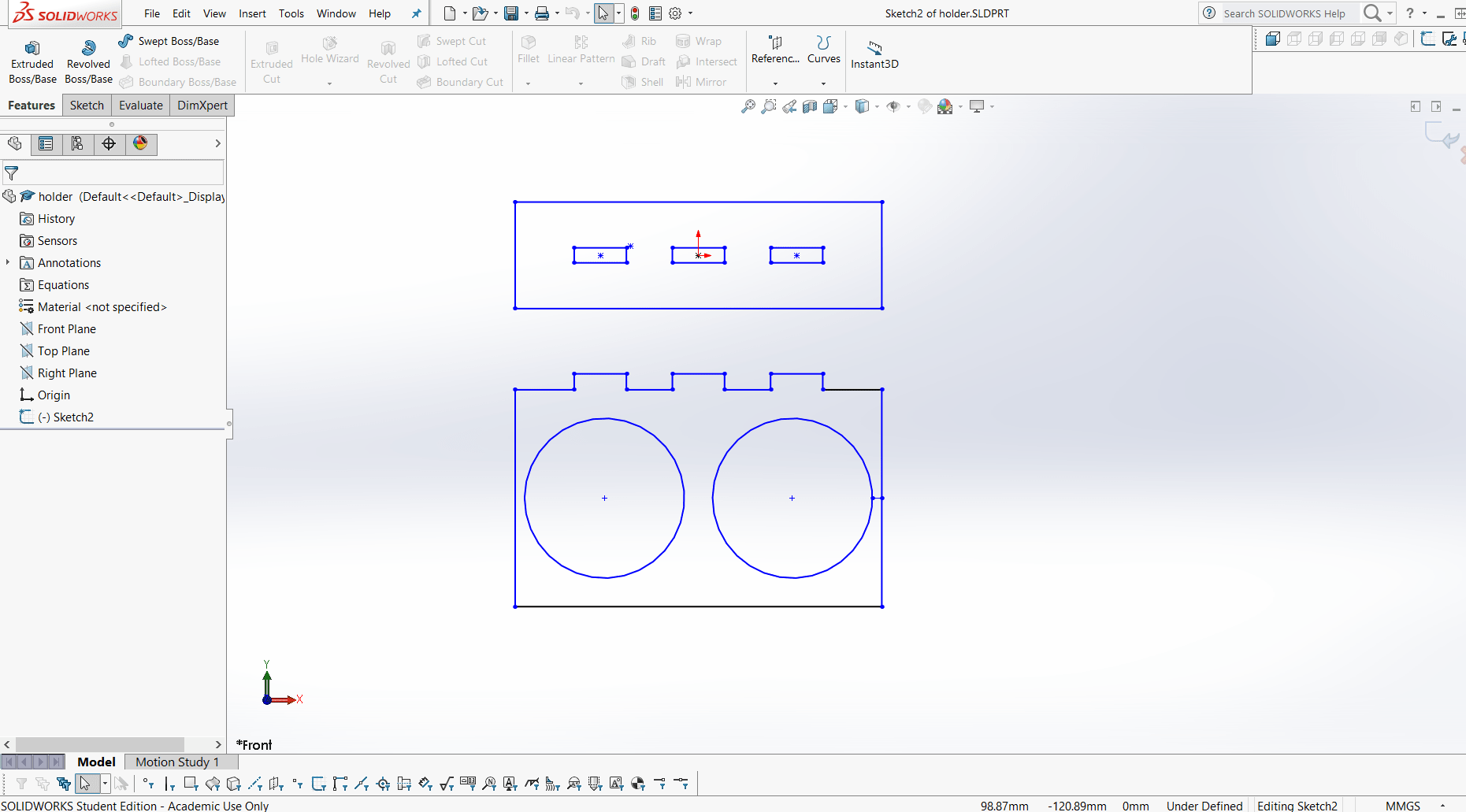Image resolution: width=1466 pixels, height=812 pixels.
Task: Open an existing file
Action: (x=479, y=13)
